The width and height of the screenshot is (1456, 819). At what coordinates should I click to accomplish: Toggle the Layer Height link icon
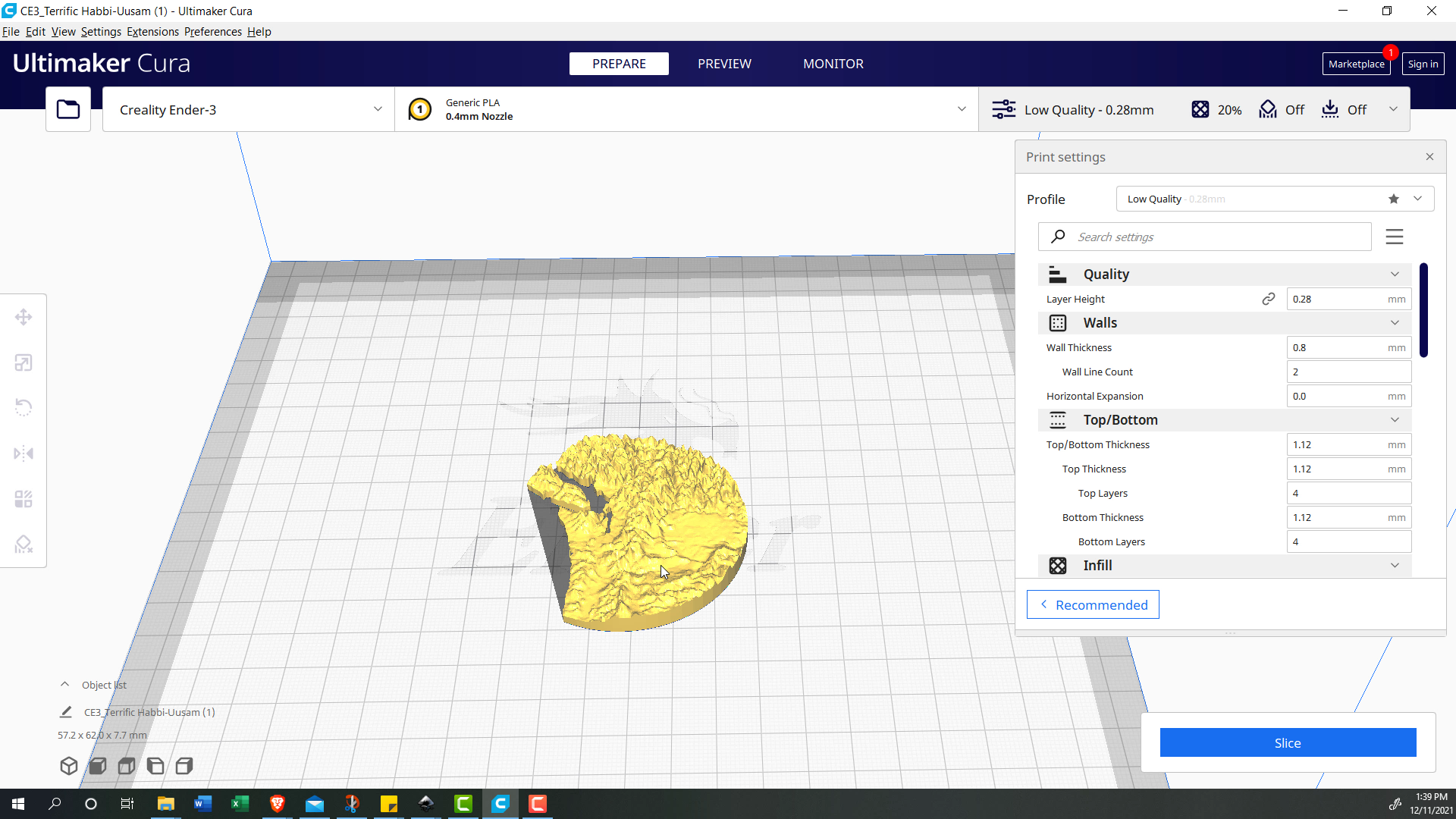click(x=1268, y=299)
